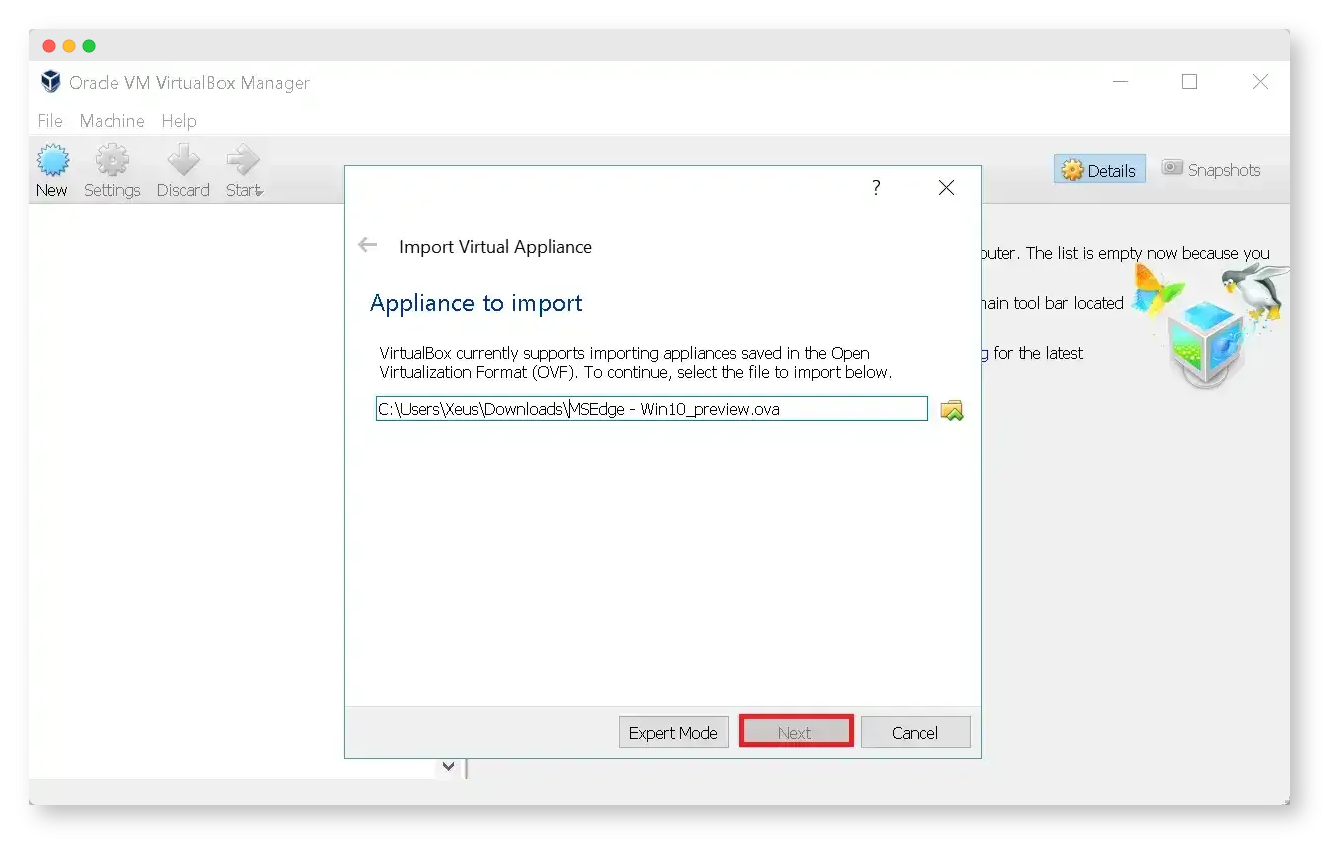This screenshot has width=1339, height=854.
Task: Click the back arrow in Import wizard
Action: (368, 245)
